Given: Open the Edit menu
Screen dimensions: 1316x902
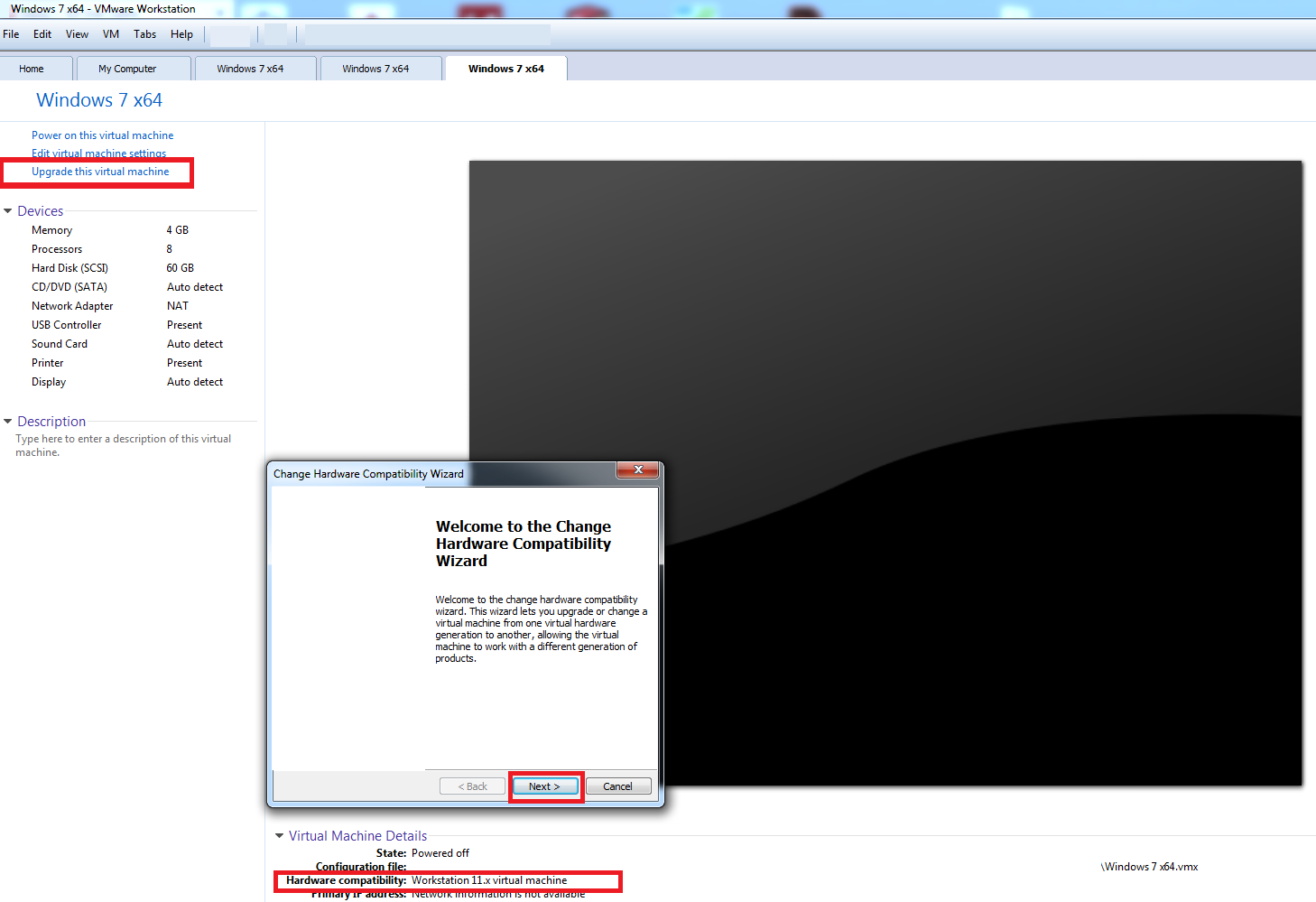Looking at the screenshot, I should [42, 34].
